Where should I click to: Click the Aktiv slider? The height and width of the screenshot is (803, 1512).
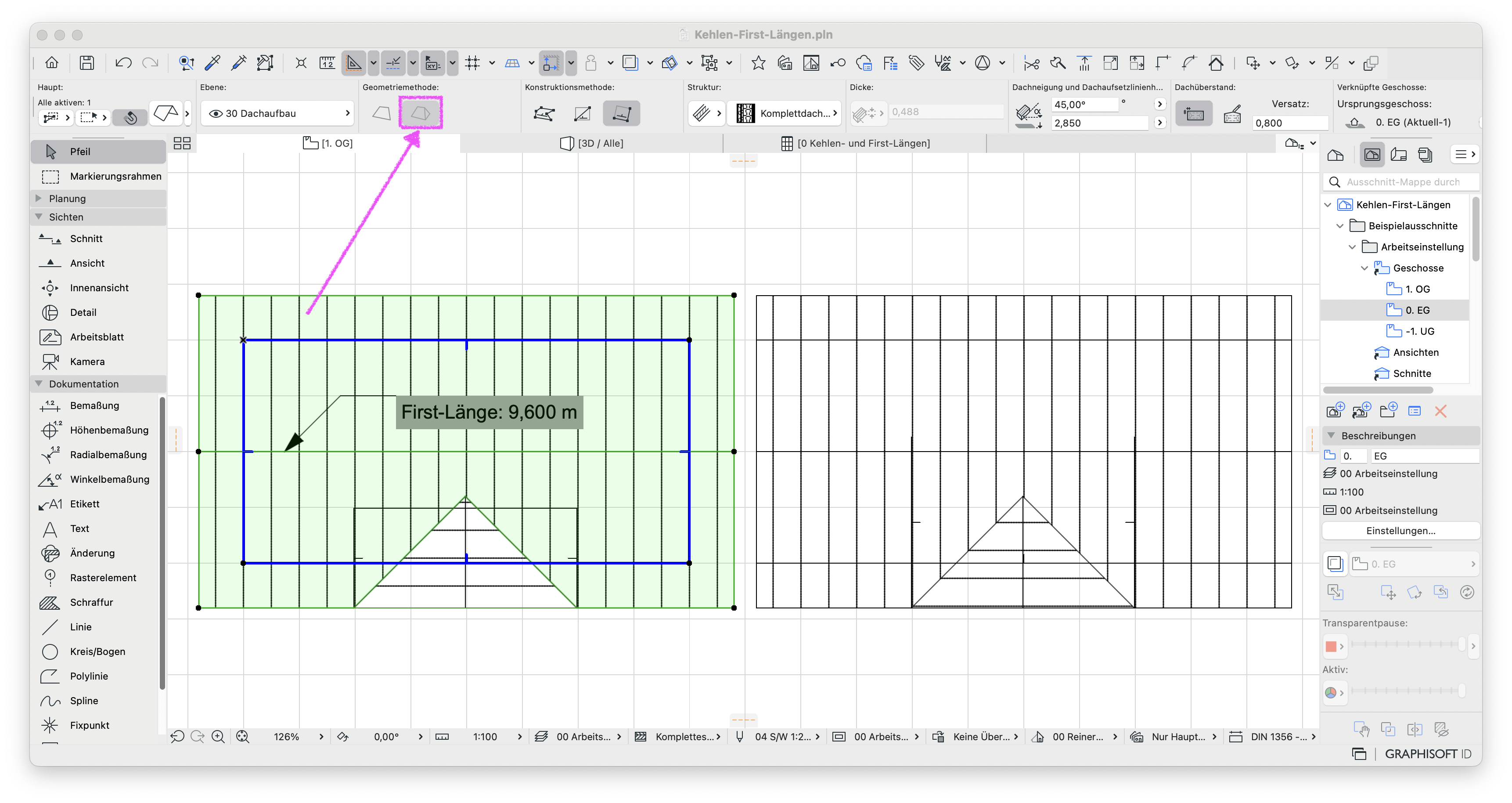[1407, 690]
